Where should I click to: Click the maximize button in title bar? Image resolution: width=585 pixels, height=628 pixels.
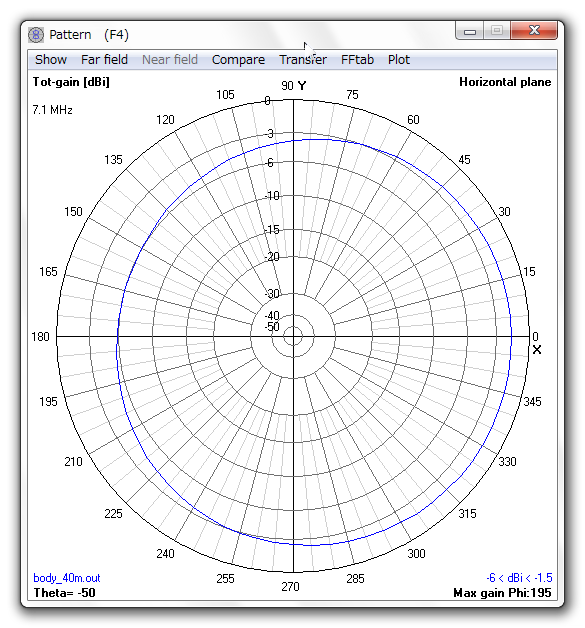point(497,31)
